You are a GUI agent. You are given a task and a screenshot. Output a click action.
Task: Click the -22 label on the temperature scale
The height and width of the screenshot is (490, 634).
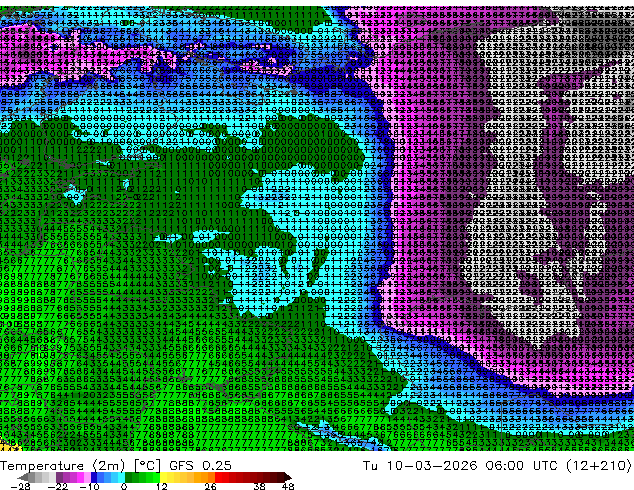[57, 486]
